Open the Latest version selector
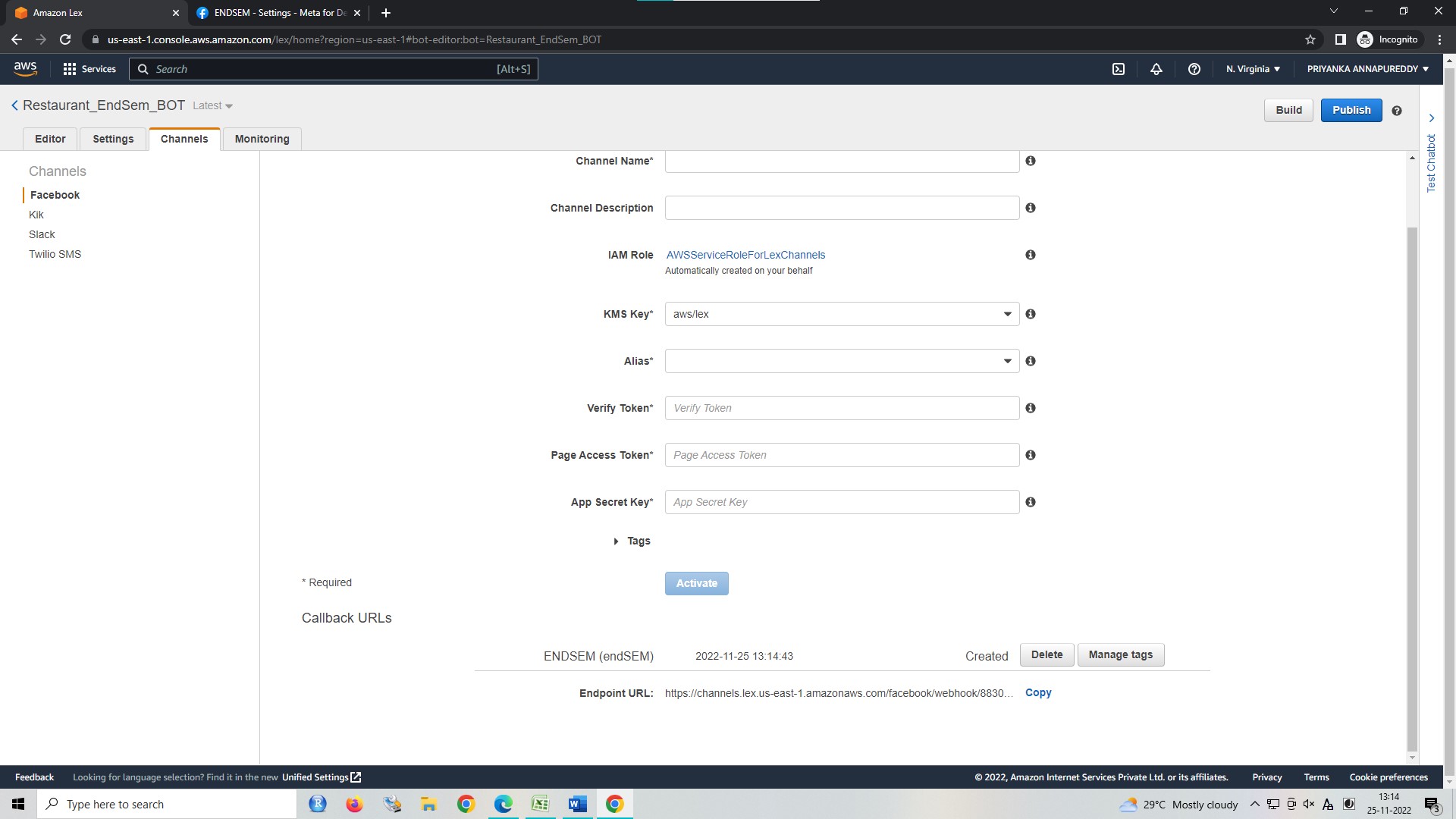Viewport: 1456px width, 819px height. pyautogui.click(x=212, y=105)
